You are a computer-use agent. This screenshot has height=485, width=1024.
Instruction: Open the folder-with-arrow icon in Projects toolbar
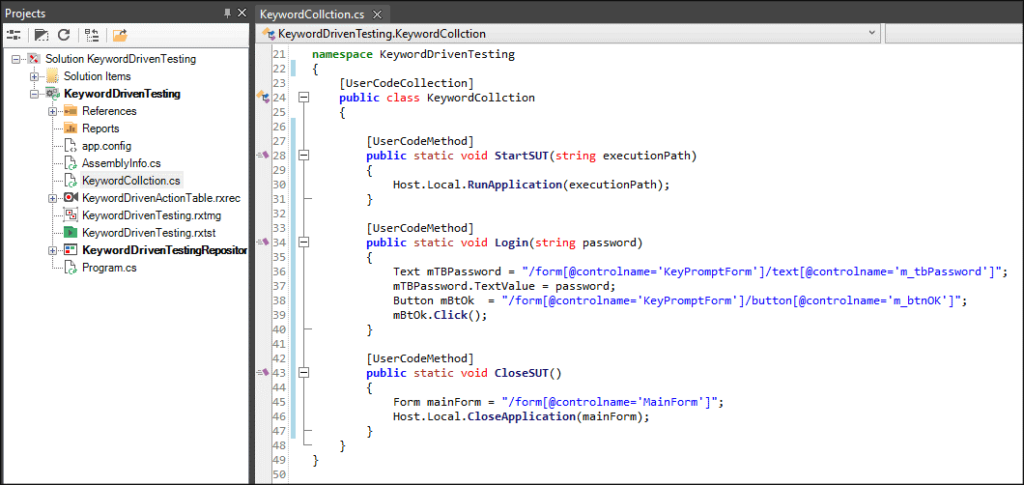(x=120, y=35)
